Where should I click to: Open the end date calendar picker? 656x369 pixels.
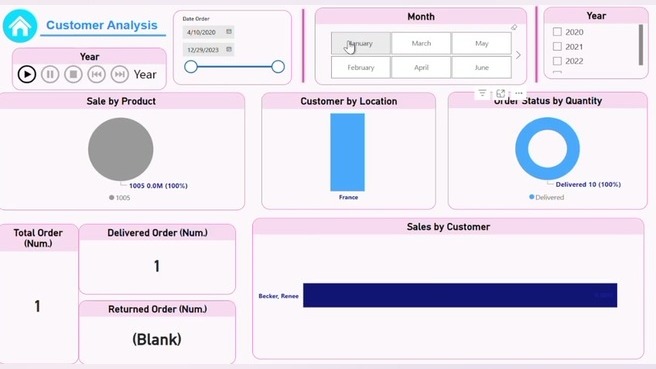coord(229,49)
